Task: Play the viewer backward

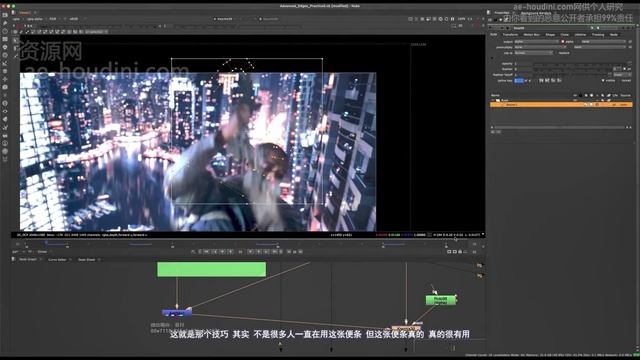Action: pos(231,252)
